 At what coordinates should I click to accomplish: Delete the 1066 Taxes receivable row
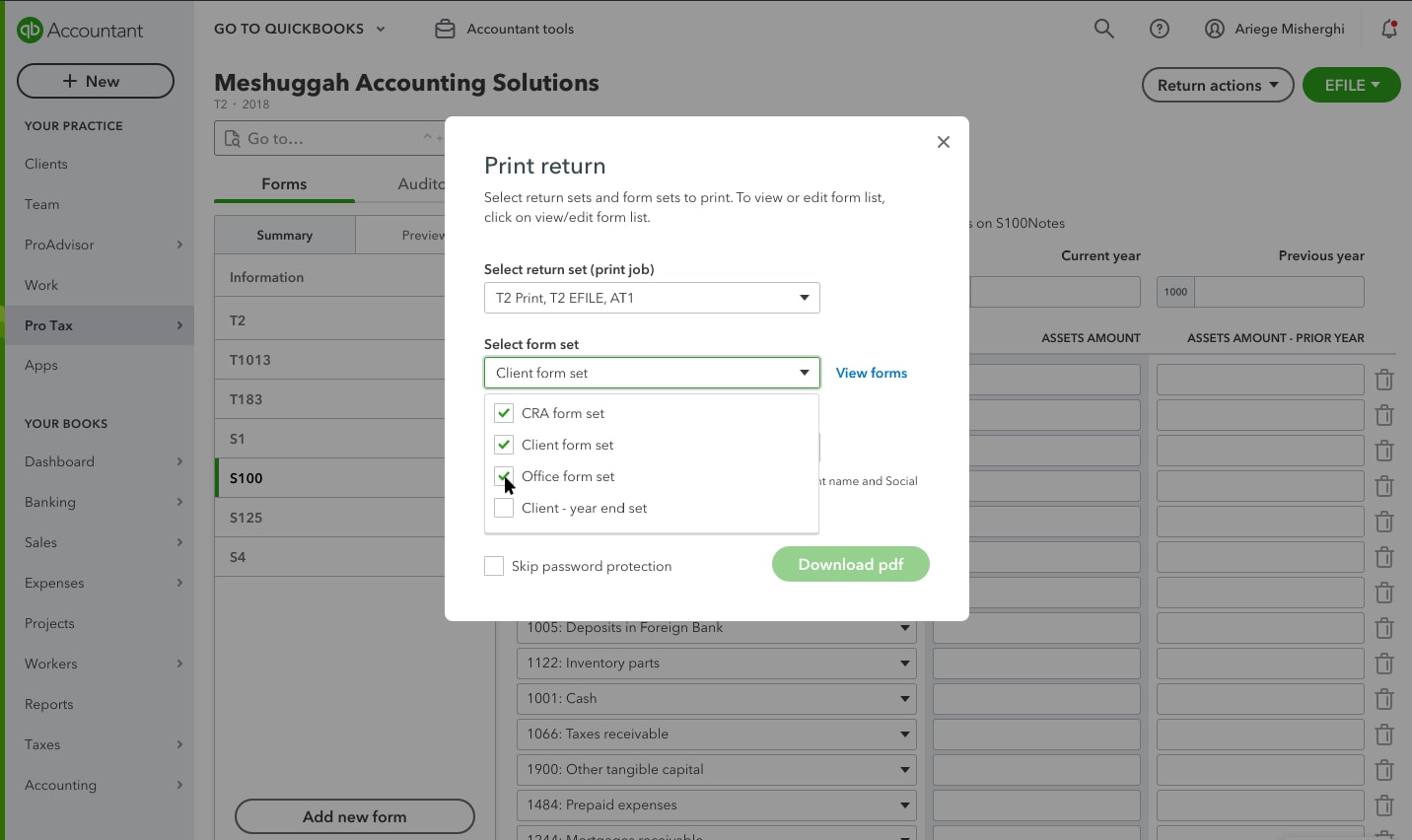[x=1384, y=735]
